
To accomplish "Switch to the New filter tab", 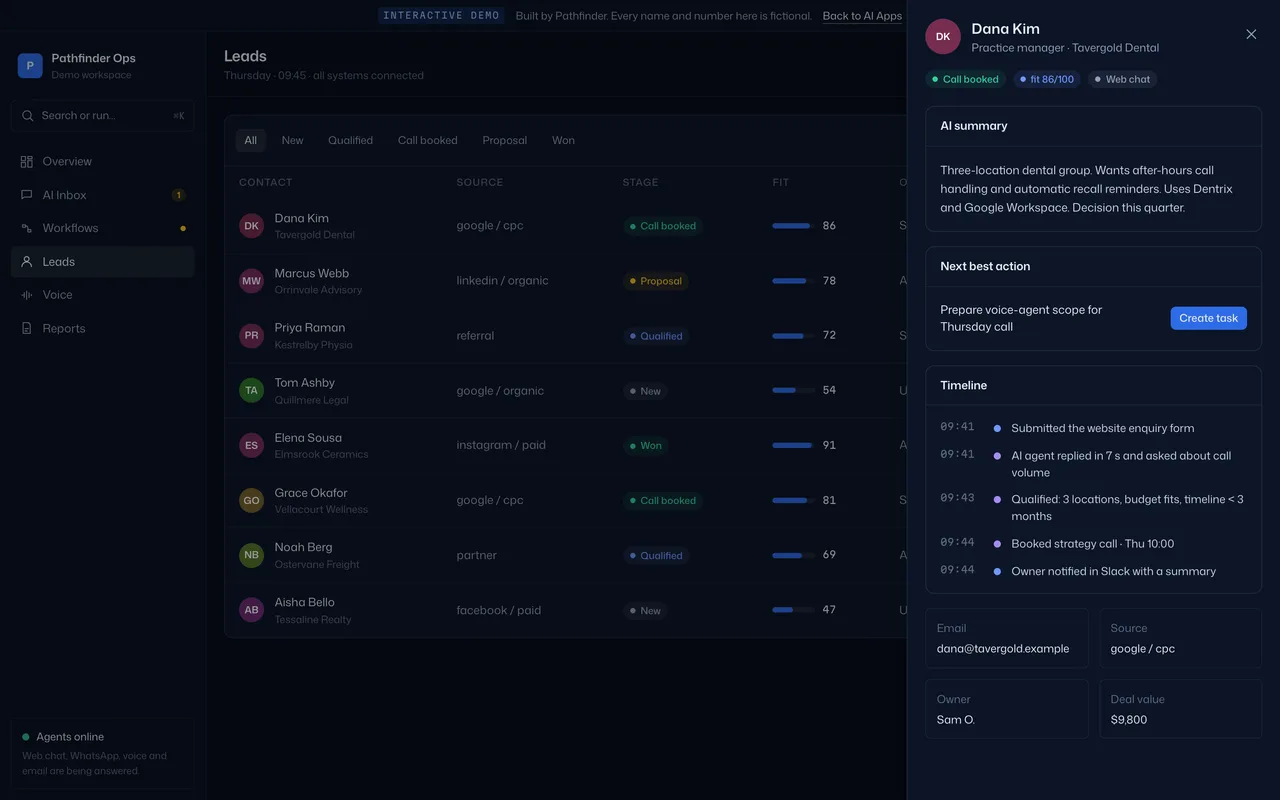I will click(292, 140).
